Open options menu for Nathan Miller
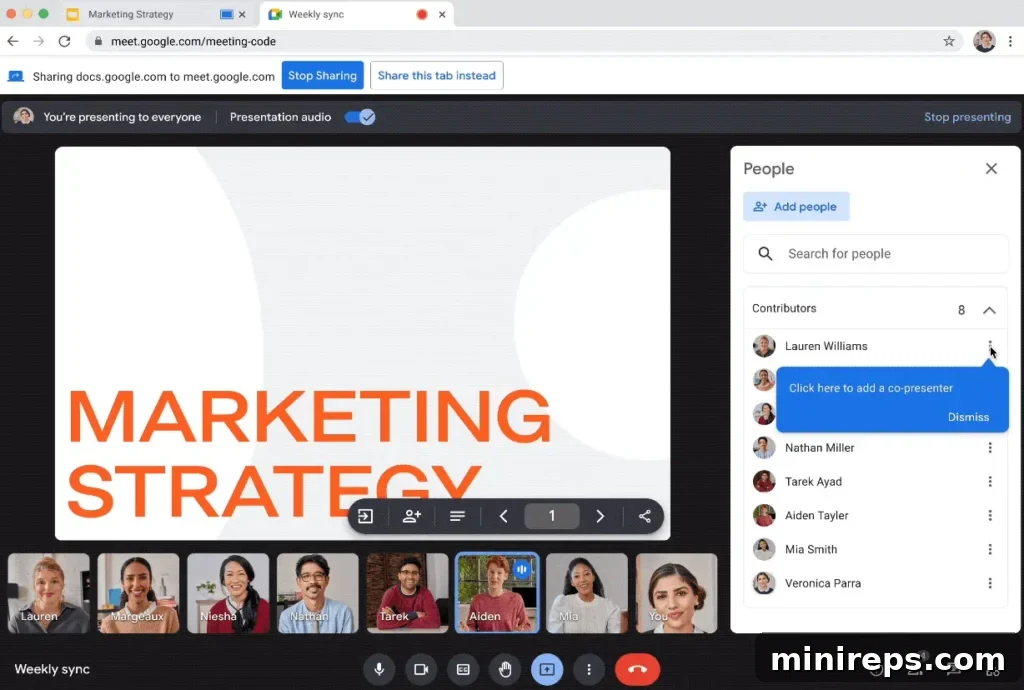 click(990, 448)
